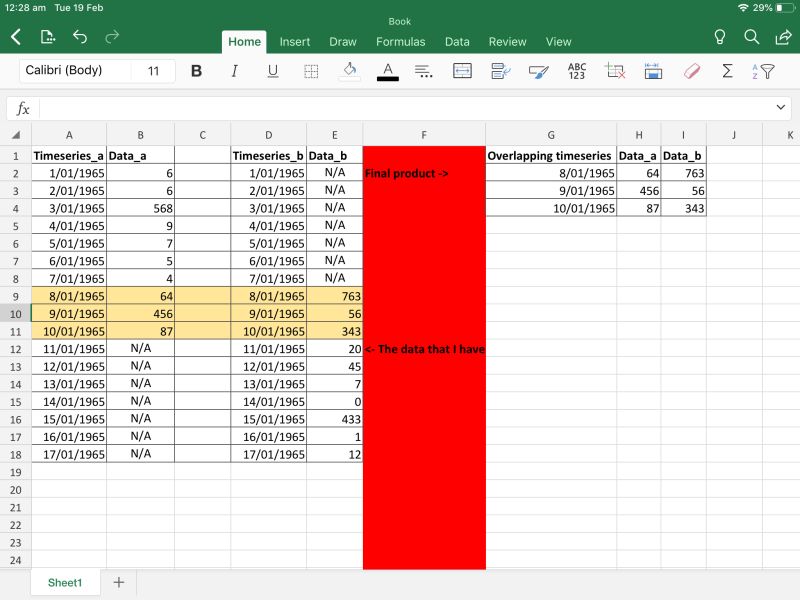800x600 pixels.
Task: Toggle bold formatting
Action: [197, 70]
